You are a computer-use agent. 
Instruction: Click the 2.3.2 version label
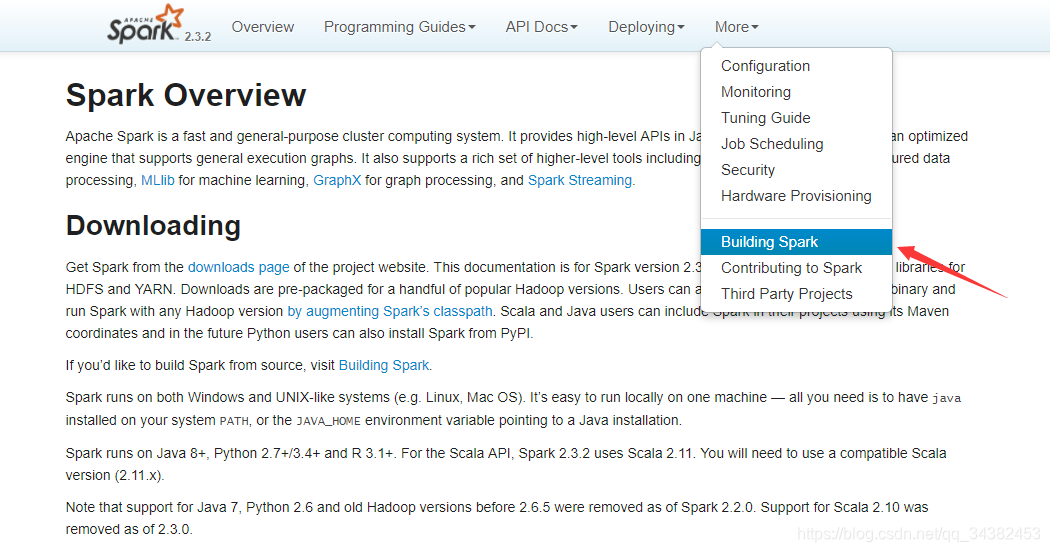tap(198, 37)
